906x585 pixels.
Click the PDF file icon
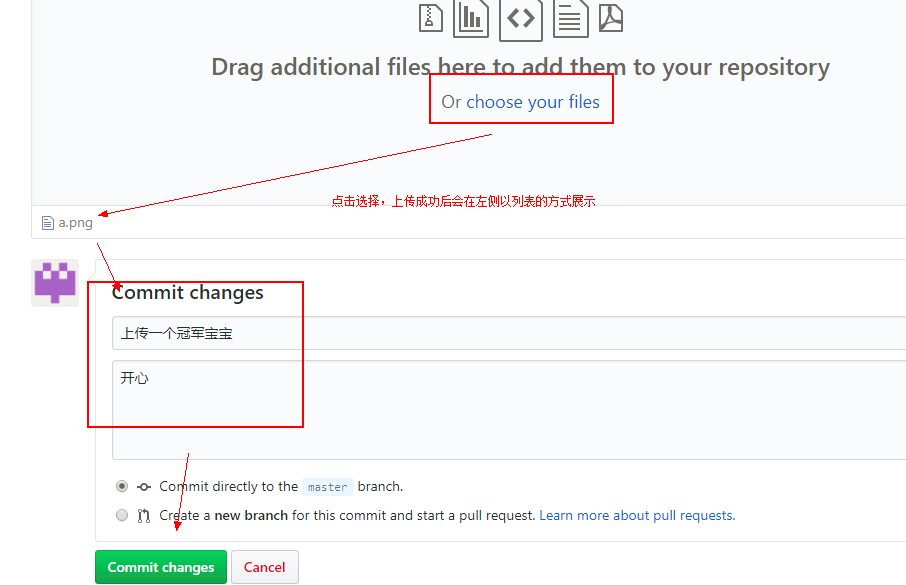click(x=610, y=17)
